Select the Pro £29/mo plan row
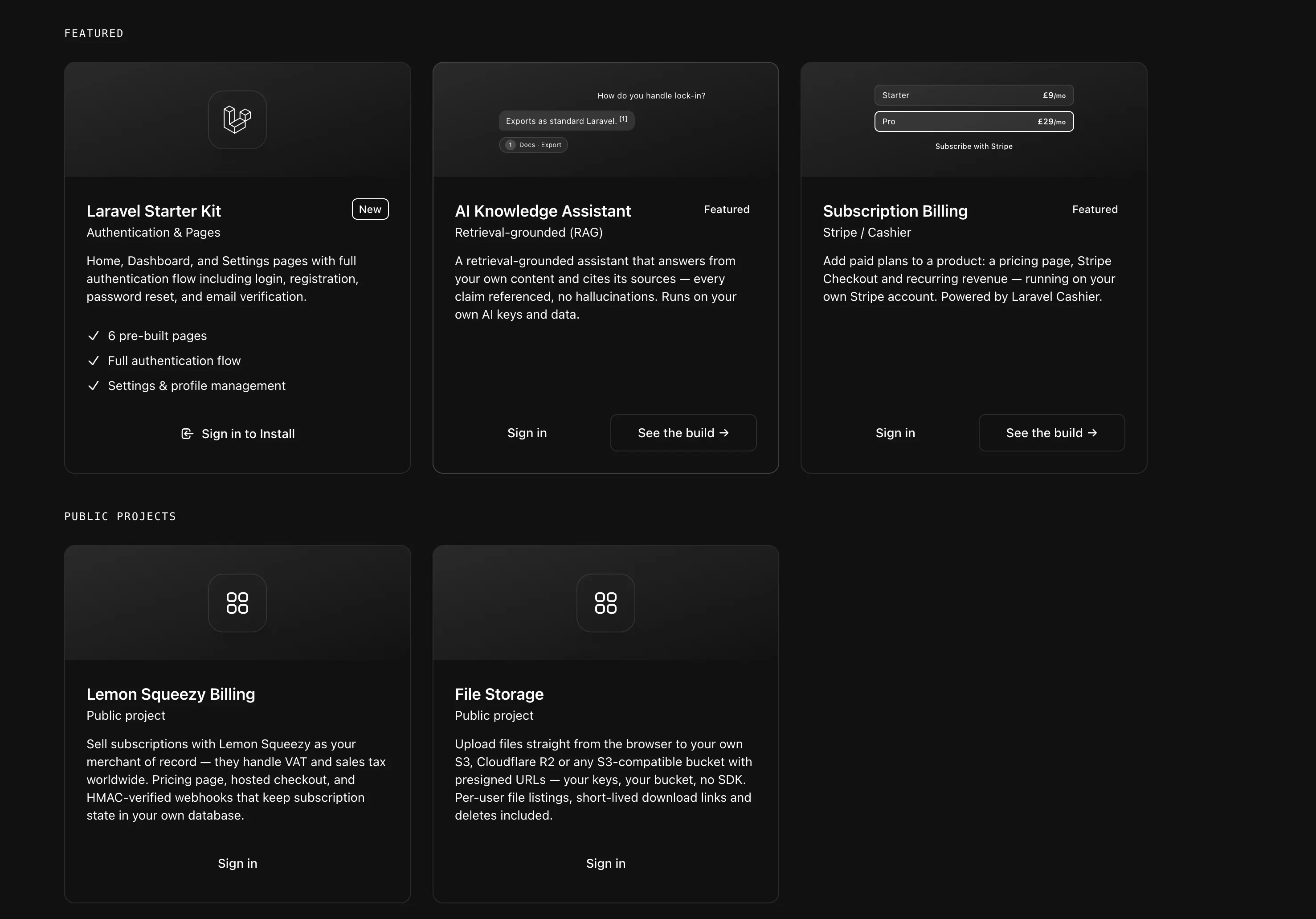This screenshot has width=1316, height=919. pos(974,122)
